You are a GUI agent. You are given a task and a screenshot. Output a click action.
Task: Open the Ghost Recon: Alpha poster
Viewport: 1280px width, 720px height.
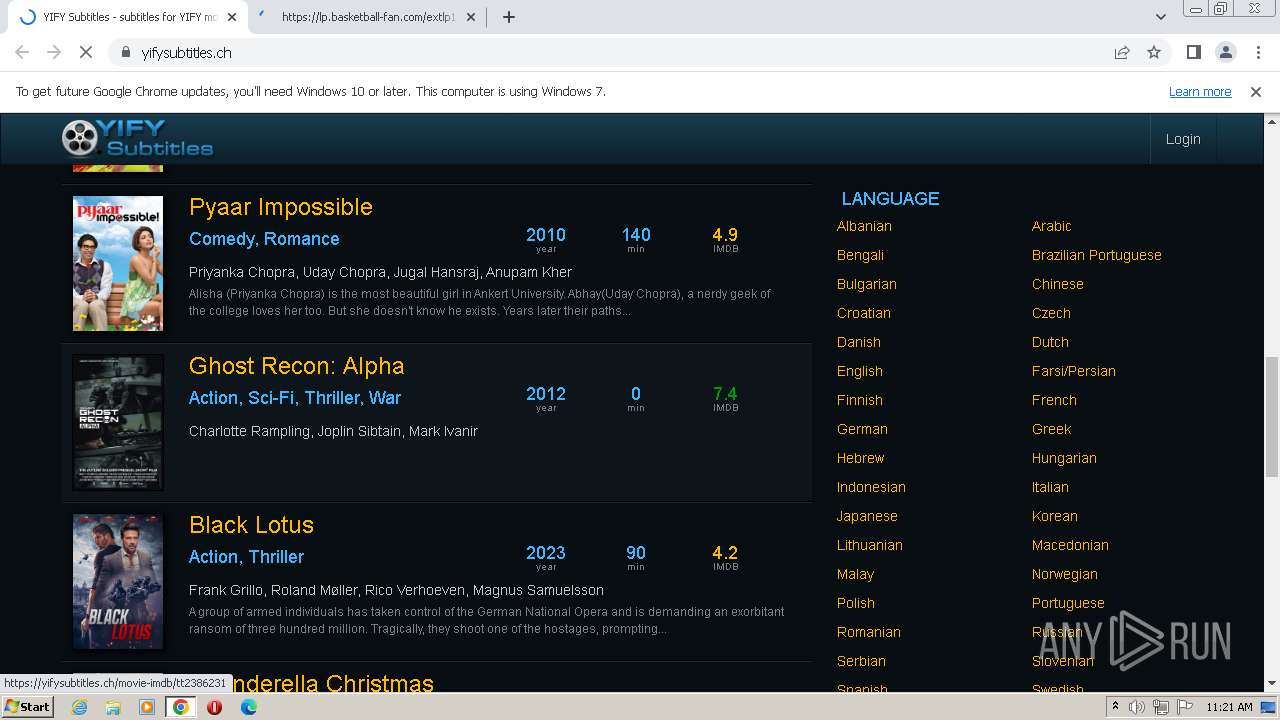[x=118, y=422]
